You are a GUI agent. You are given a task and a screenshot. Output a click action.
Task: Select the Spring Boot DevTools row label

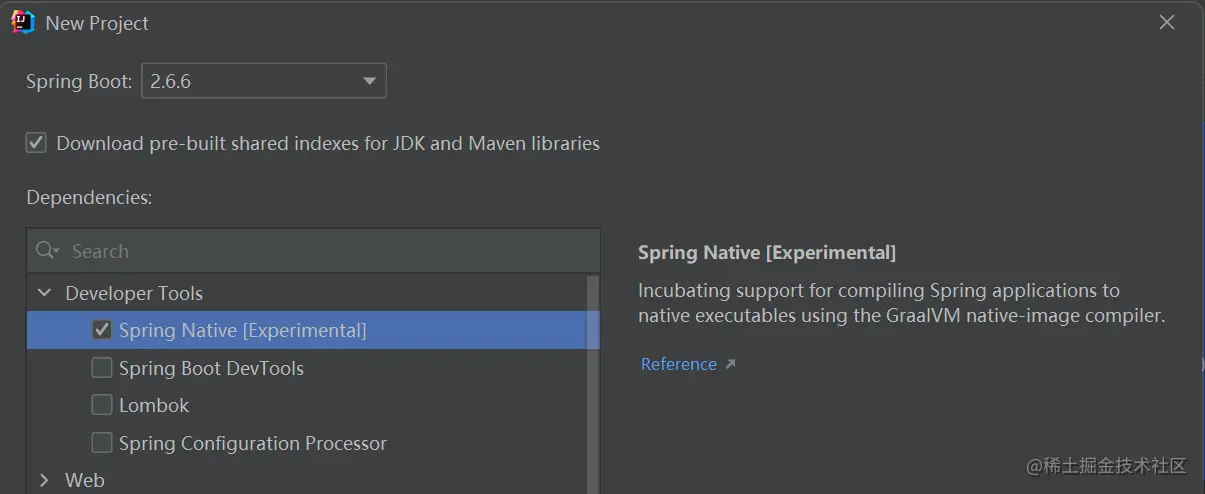click(211, 368)
